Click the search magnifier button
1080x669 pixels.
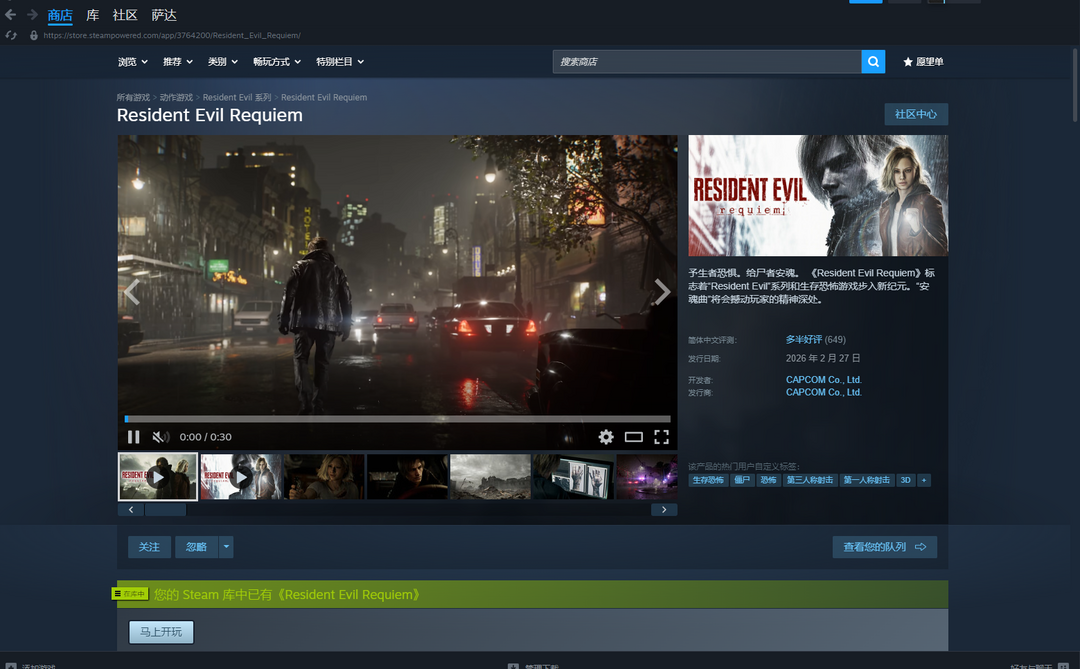(x=874, y=62)
